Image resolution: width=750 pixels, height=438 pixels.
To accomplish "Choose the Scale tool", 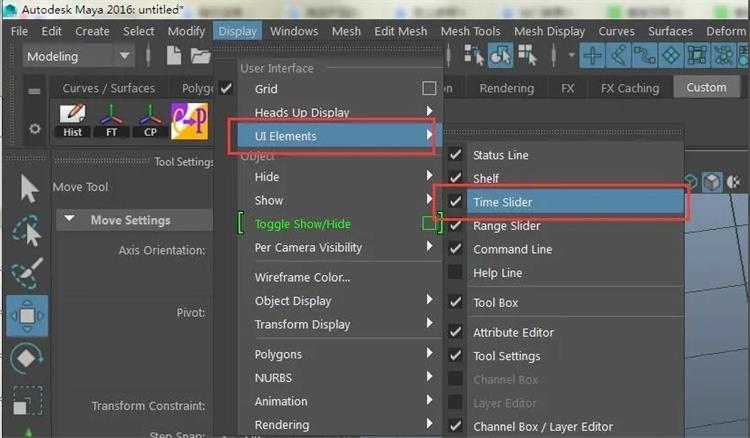I will [x=27, y=400].
